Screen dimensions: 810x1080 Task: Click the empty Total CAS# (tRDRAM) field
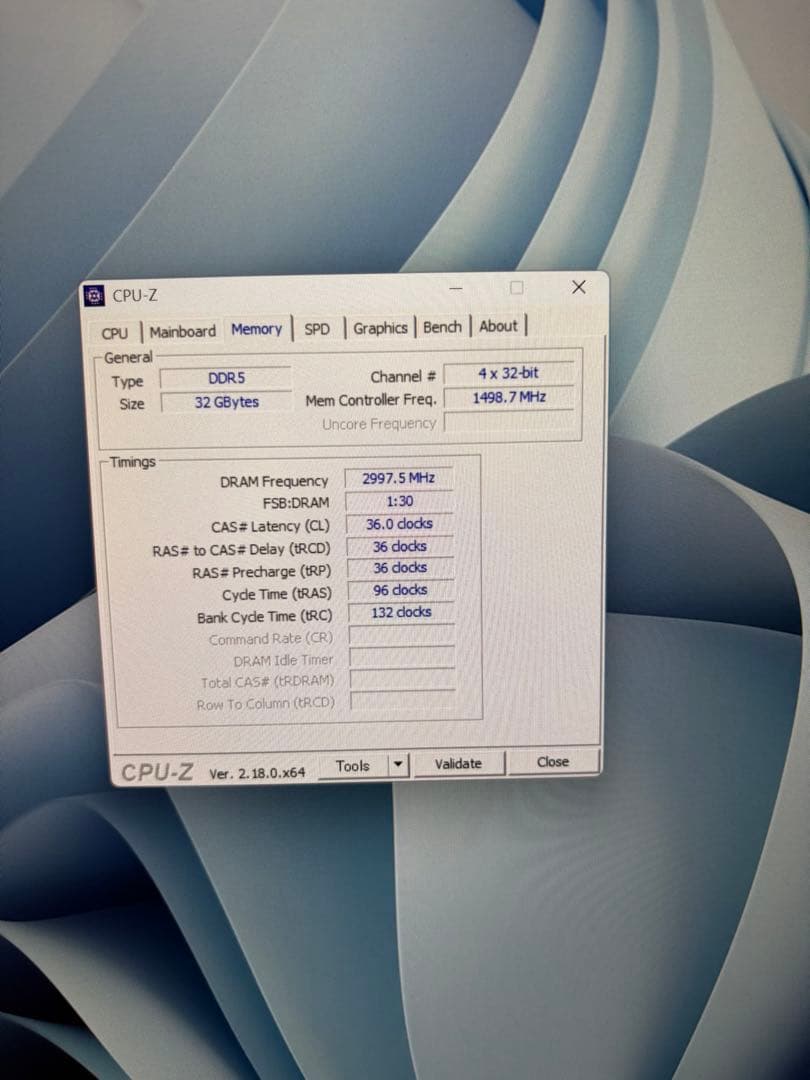point(403,679)
